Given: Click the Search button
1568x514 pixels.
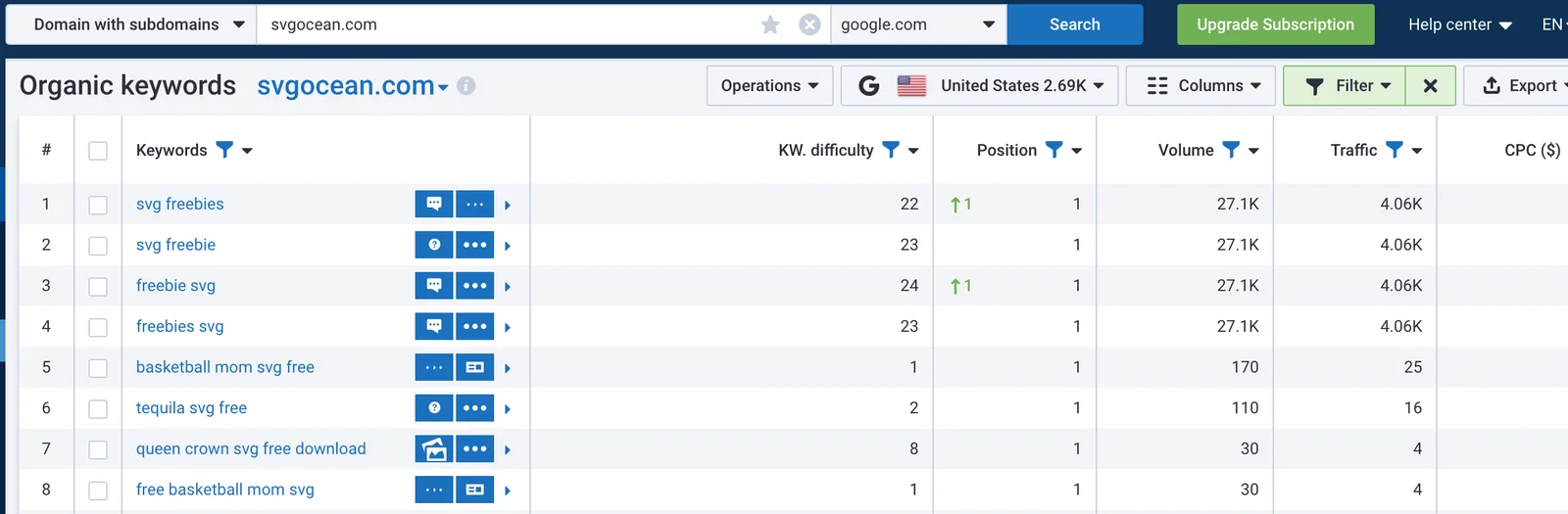Looking at the screenshot, I should [x=1075, y=24].
